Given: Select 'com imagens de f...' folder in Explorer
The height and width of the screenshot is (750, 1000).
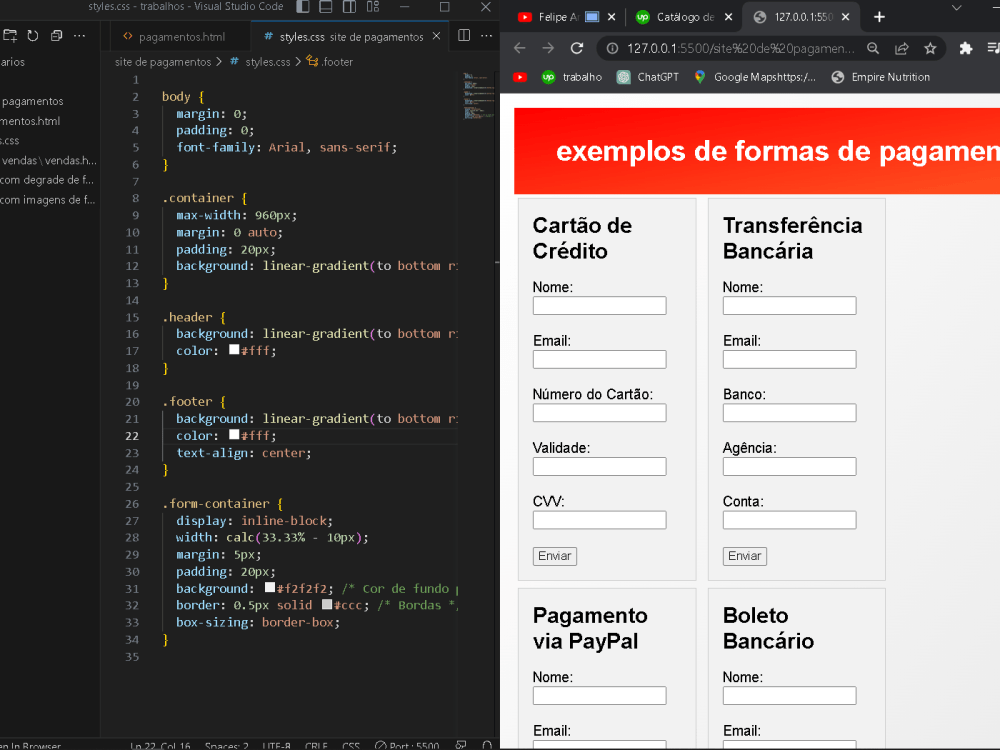Looking at the screenshot, I should pyautogui.click(x=47, y=200).
